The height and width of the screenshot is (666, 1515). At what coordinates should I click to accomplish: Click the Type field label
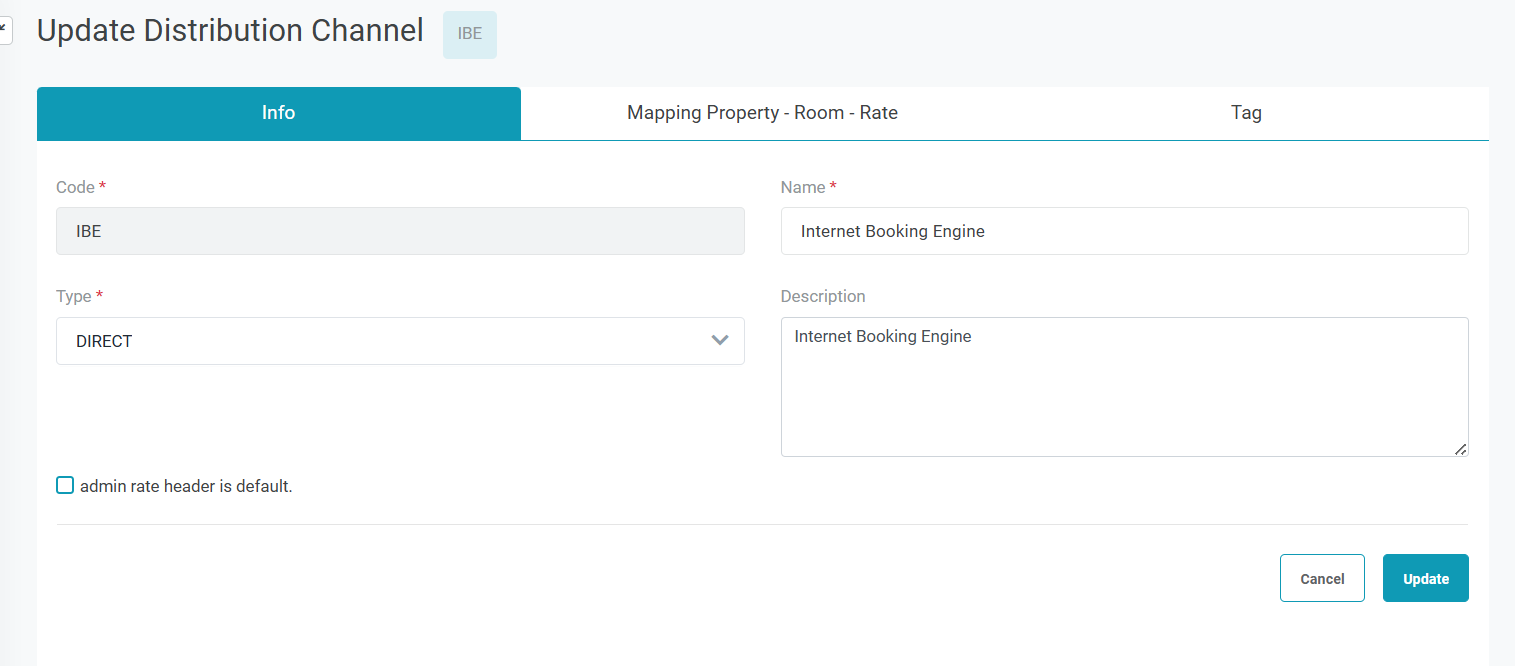[x=73, y=297]
